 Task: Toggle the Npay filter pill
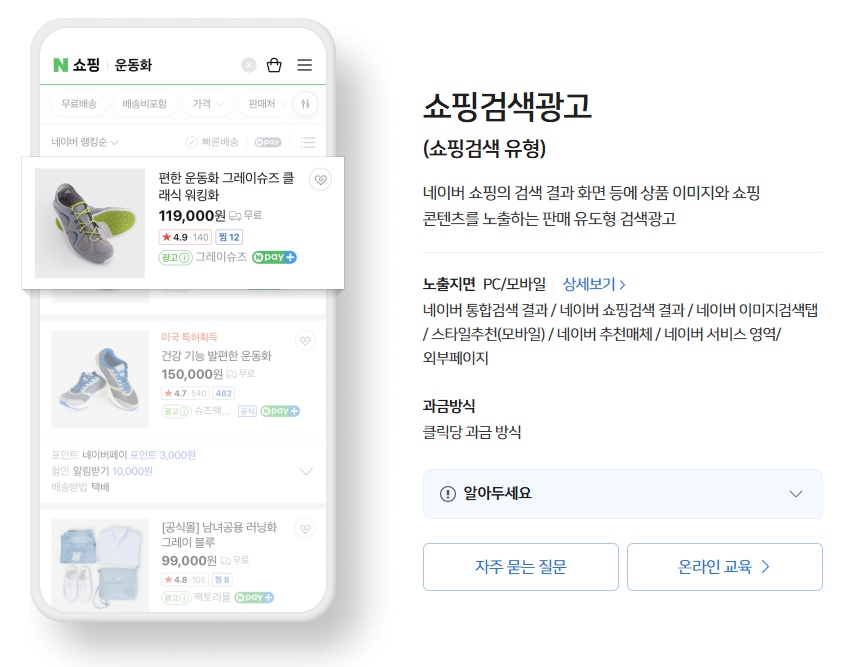click(x=268, y=142)
